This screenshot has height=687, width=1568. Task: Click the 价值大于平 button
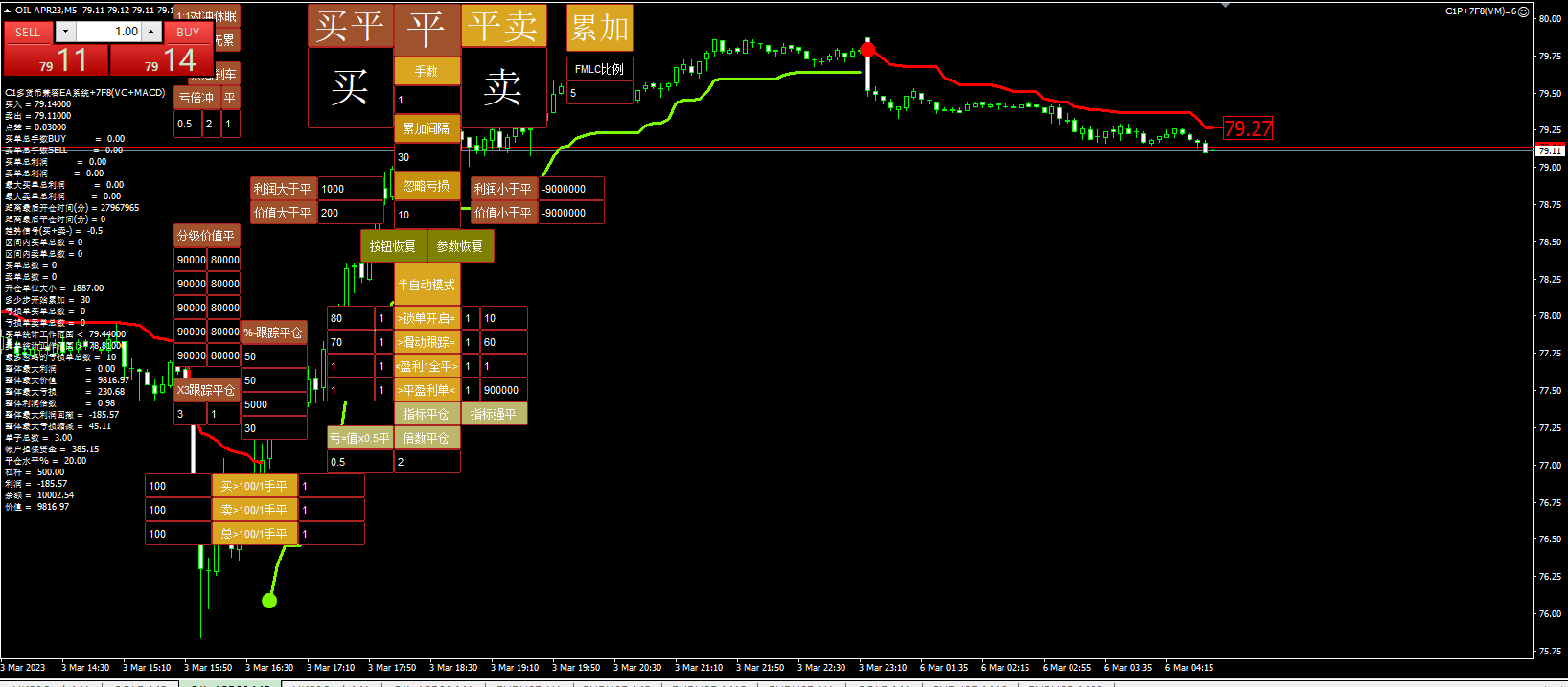[284, 213]
